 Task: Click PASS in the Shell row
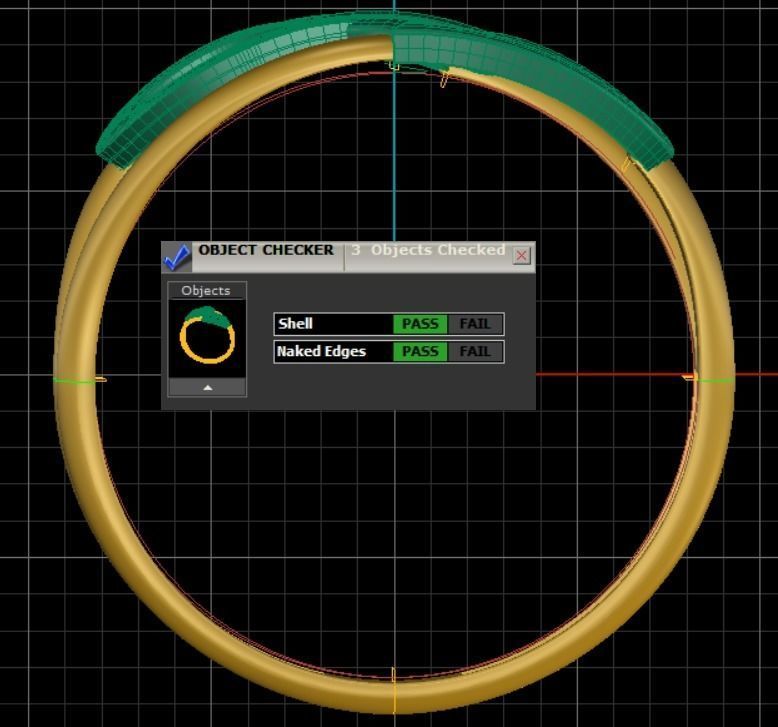(x=420, y=324)
